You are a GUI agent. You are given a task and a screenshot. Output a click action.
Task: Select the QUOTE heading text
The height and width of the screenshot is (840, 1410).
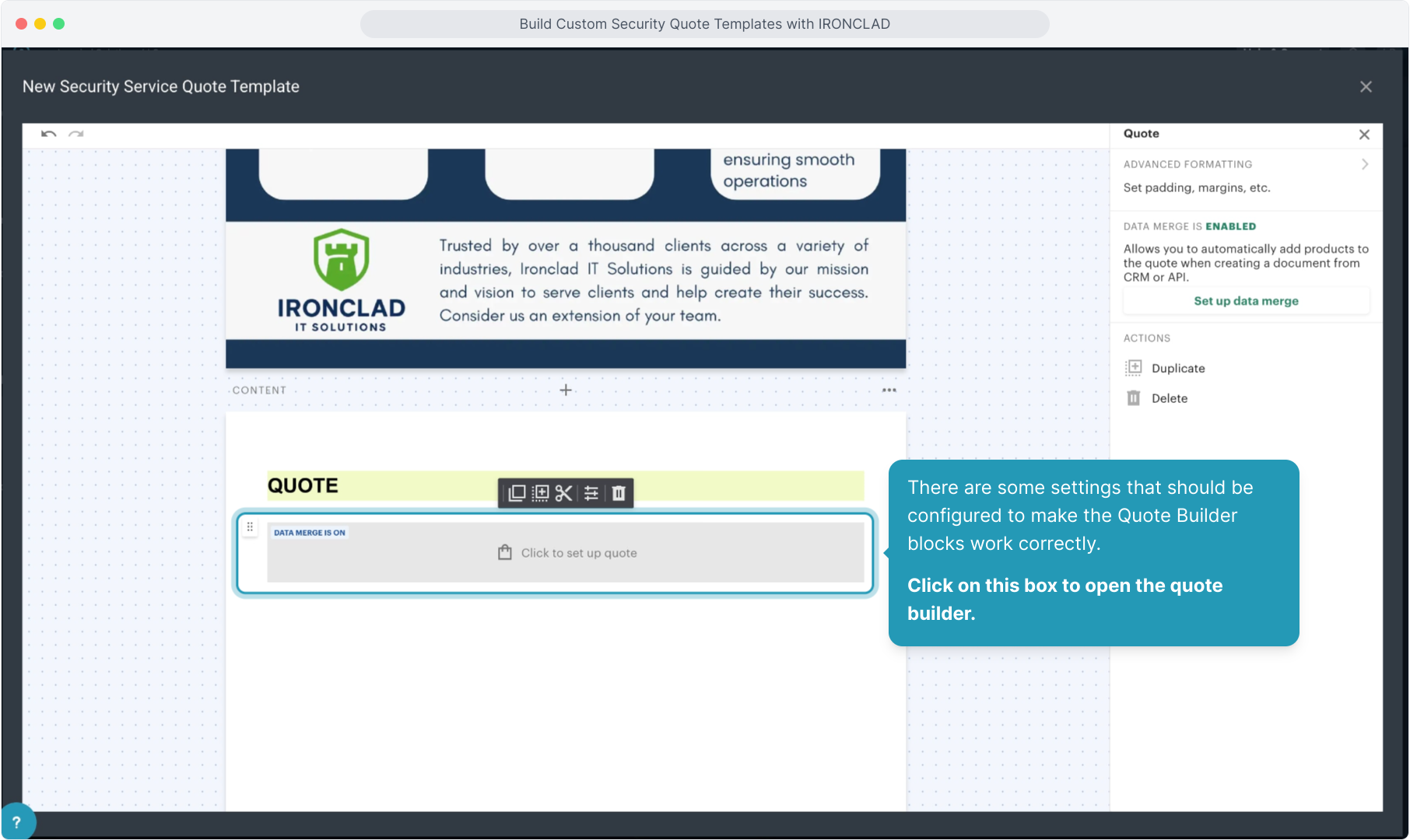[x=303, y=485]
